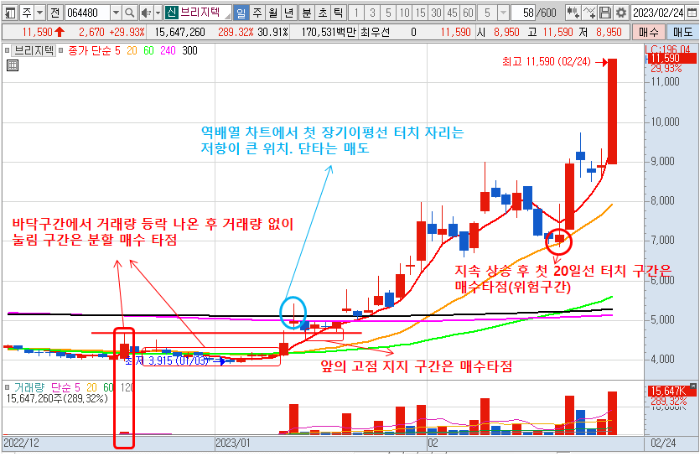Click the 2,670 price change value
Image resolution: width=700 pixels, height=454 pixels.
coord(92,32)
